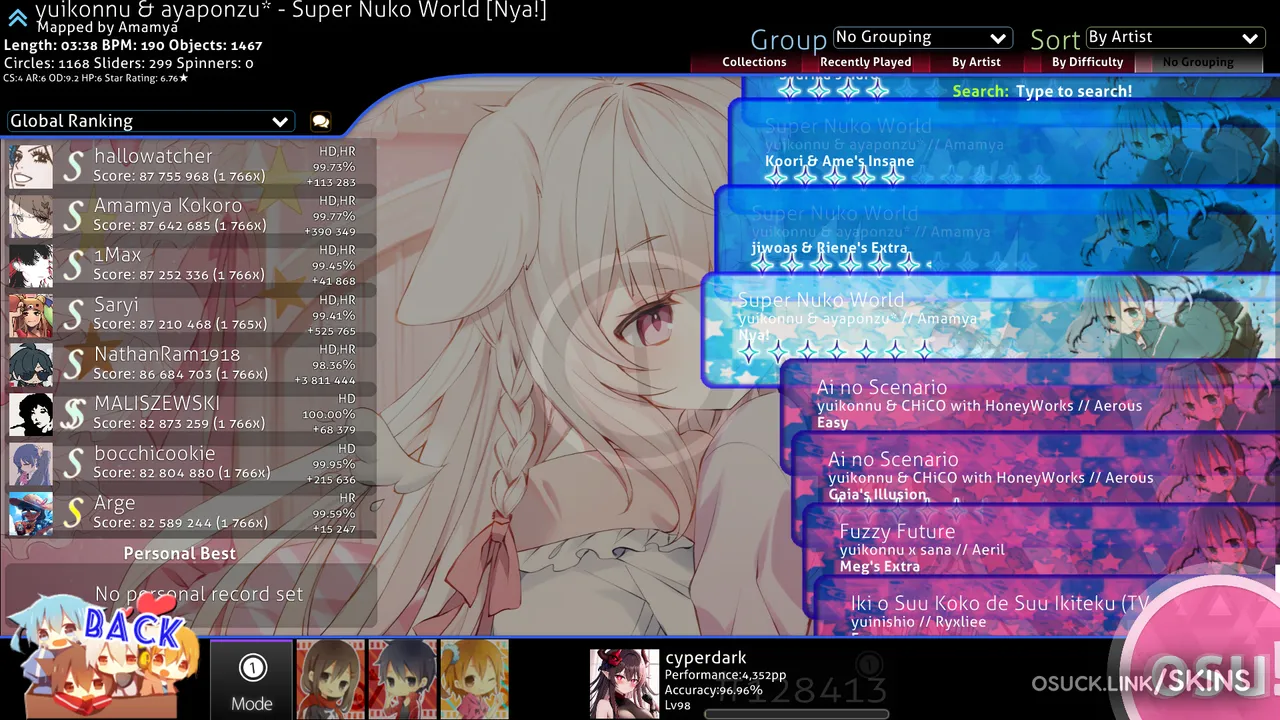Click the 1Max player name
Viewport: 1280px width, 720px height.
click(x=118, y=255)
